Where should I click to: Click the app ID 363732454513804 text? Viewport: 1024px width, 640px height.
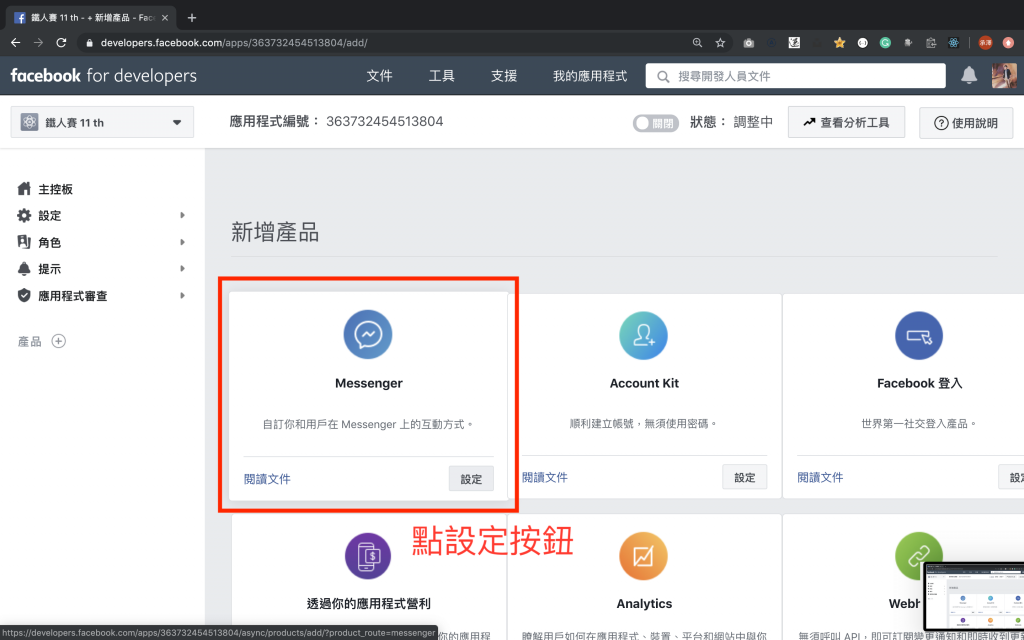tap(385, 121)
